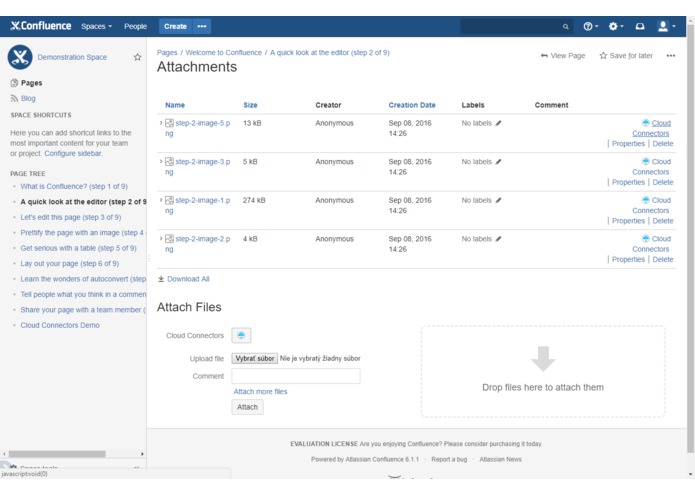This screenshot has height=494, width=695.
Task: Open the Help menu icon
Action: 590,27
